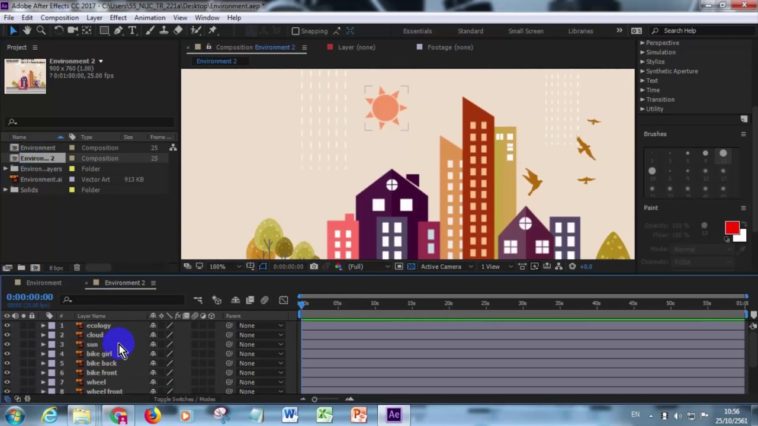Select the Hand tool in the toolbar
The image size is (758, 426).
click(26, 30)
